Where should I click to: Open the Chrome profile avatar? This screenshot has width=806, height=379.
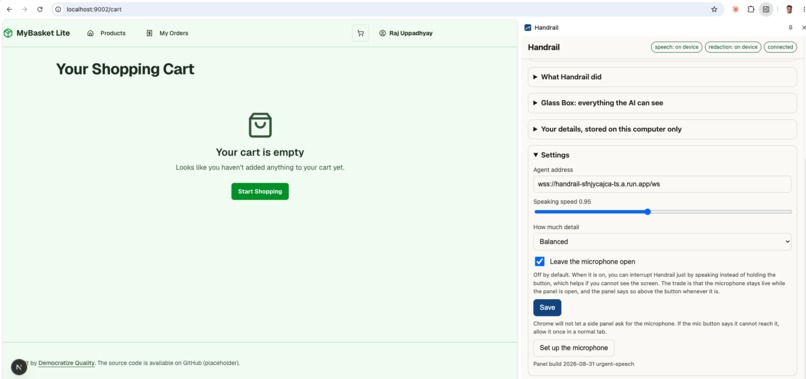click(x=789, y=9)
